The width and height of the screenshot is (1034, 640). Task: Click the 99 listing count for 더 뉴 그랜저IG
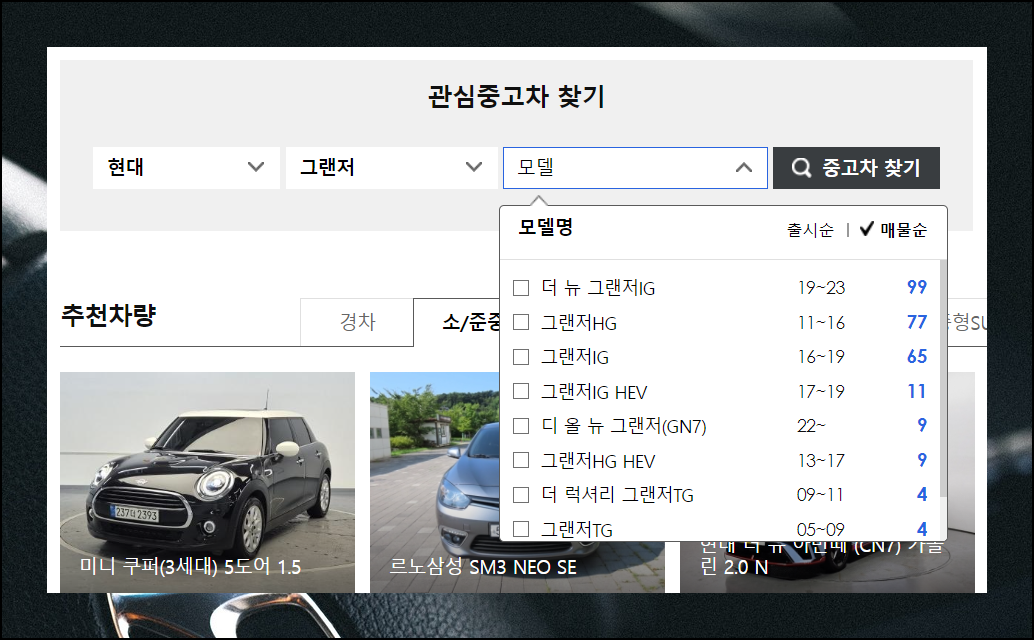[x=917, y=287]
